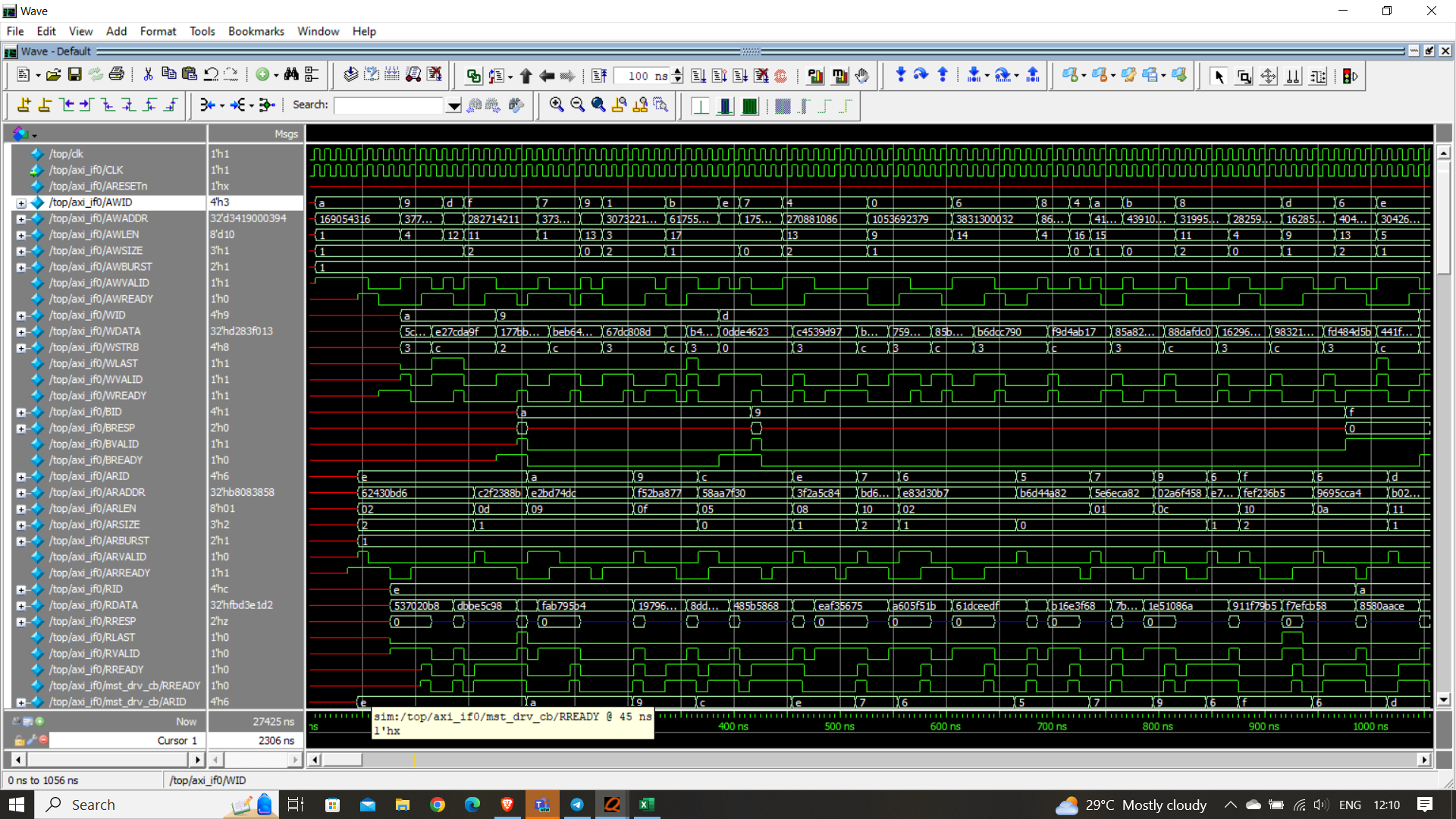The height and width of the screenshot is (819, 1456).
Task: Click the binoculars Find icon
Action: point(291,75)
